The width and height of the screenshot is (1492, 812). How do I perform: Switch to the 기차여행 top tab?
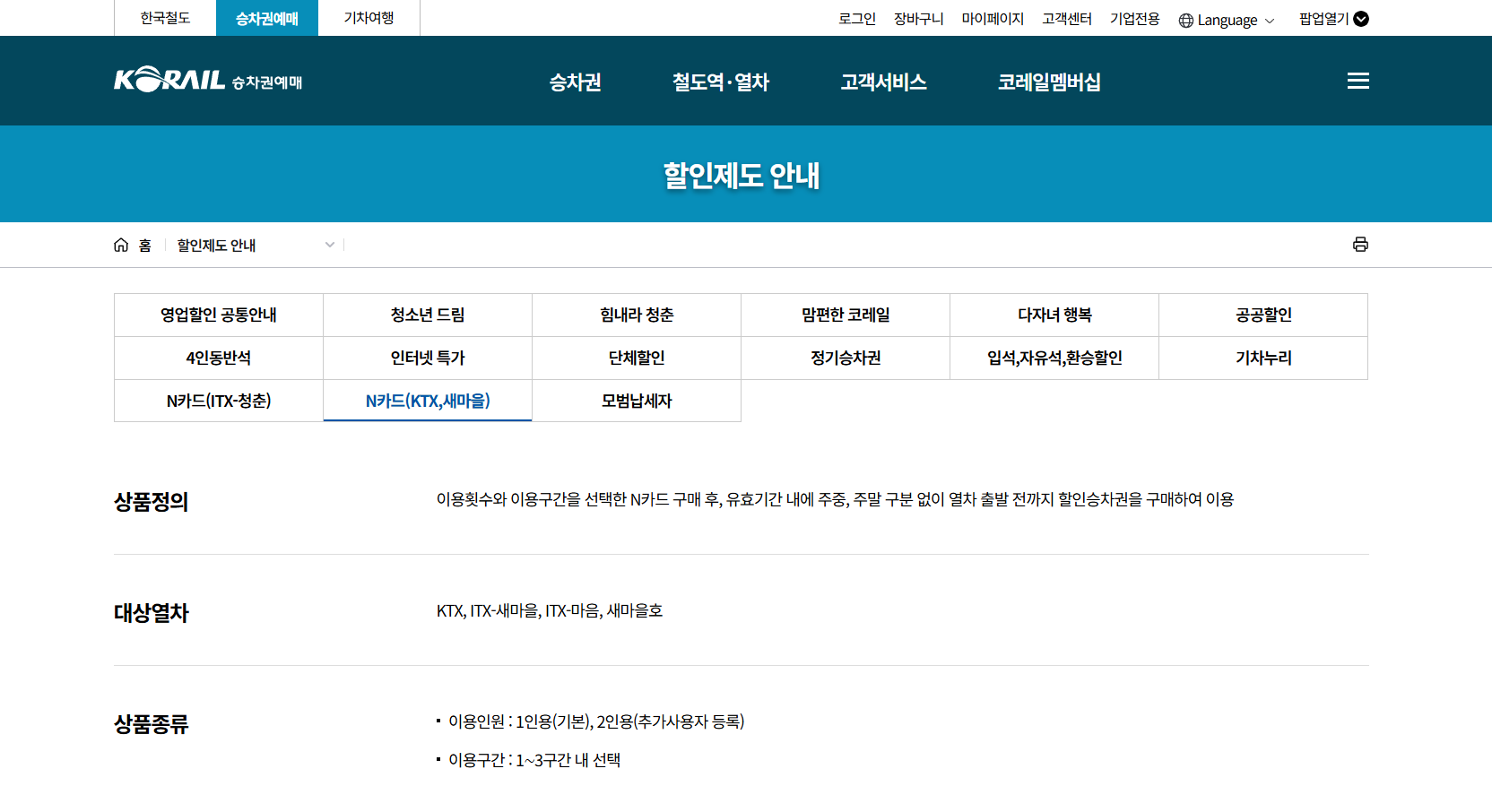click(369, 18)
